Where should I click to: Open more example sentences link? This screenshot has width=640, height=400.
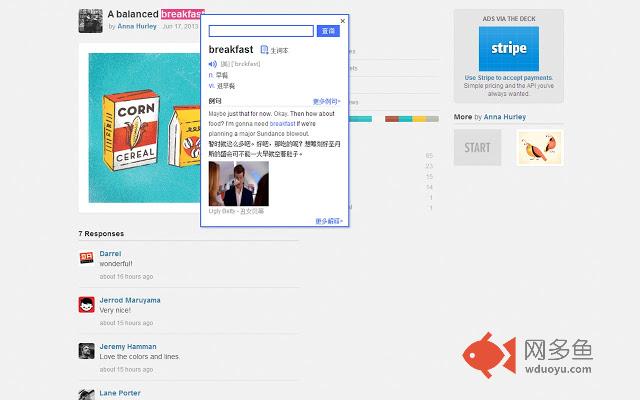327,101
